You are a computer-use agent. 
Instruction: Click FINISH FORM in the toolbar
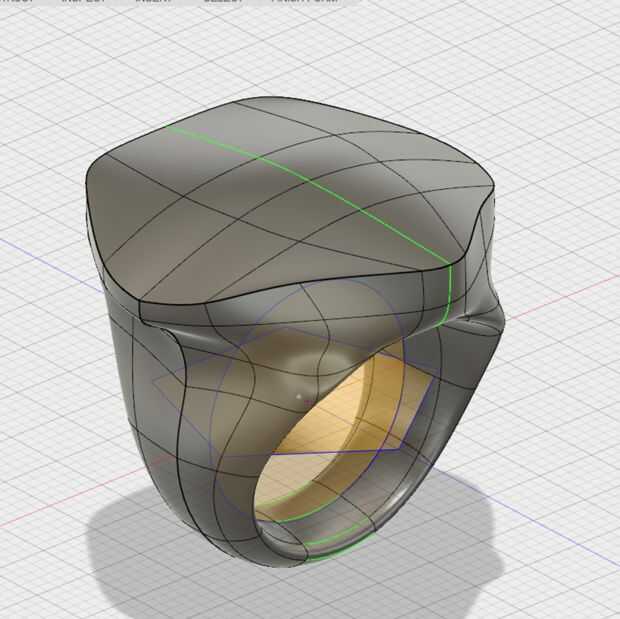(304, 1)
